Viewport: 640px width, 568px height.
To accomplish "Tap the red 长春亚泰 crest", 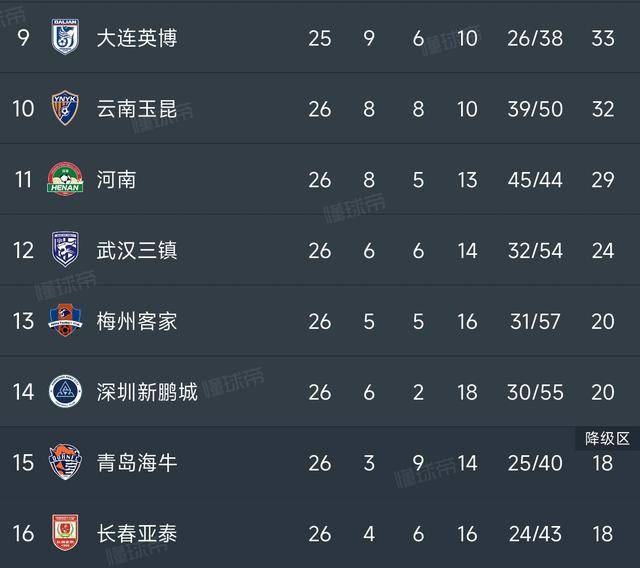I will (65, 532).
